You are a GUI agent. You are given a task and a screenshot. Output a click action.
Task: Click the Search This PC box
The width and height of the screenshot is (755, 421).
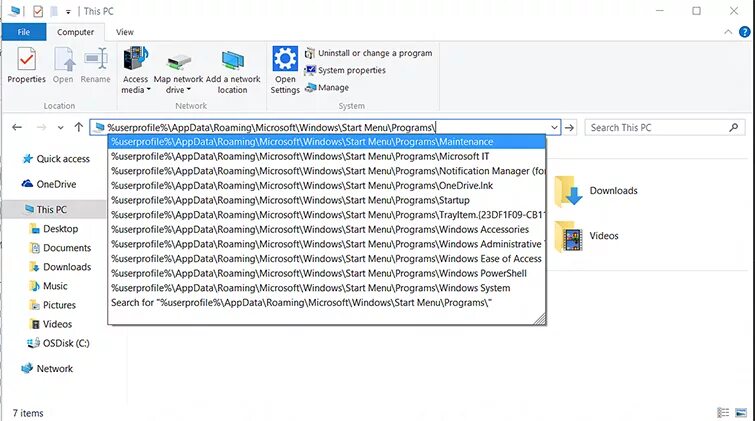point(664,128)
